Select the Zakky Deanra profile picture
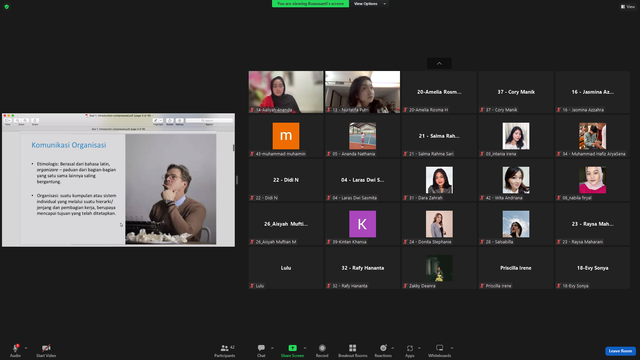 (x=439, y=268)
